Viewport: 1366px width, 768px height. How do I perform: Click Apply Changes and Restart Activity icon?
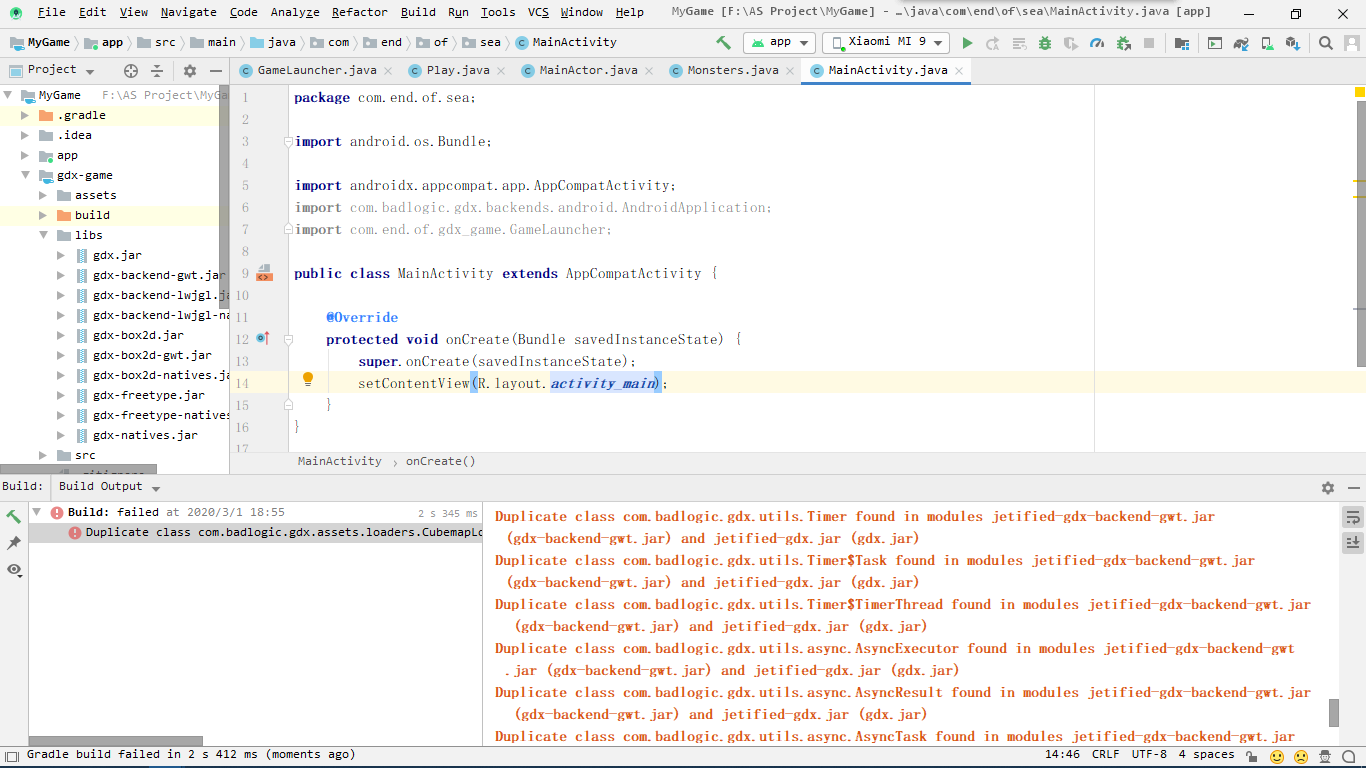point(993,43)
